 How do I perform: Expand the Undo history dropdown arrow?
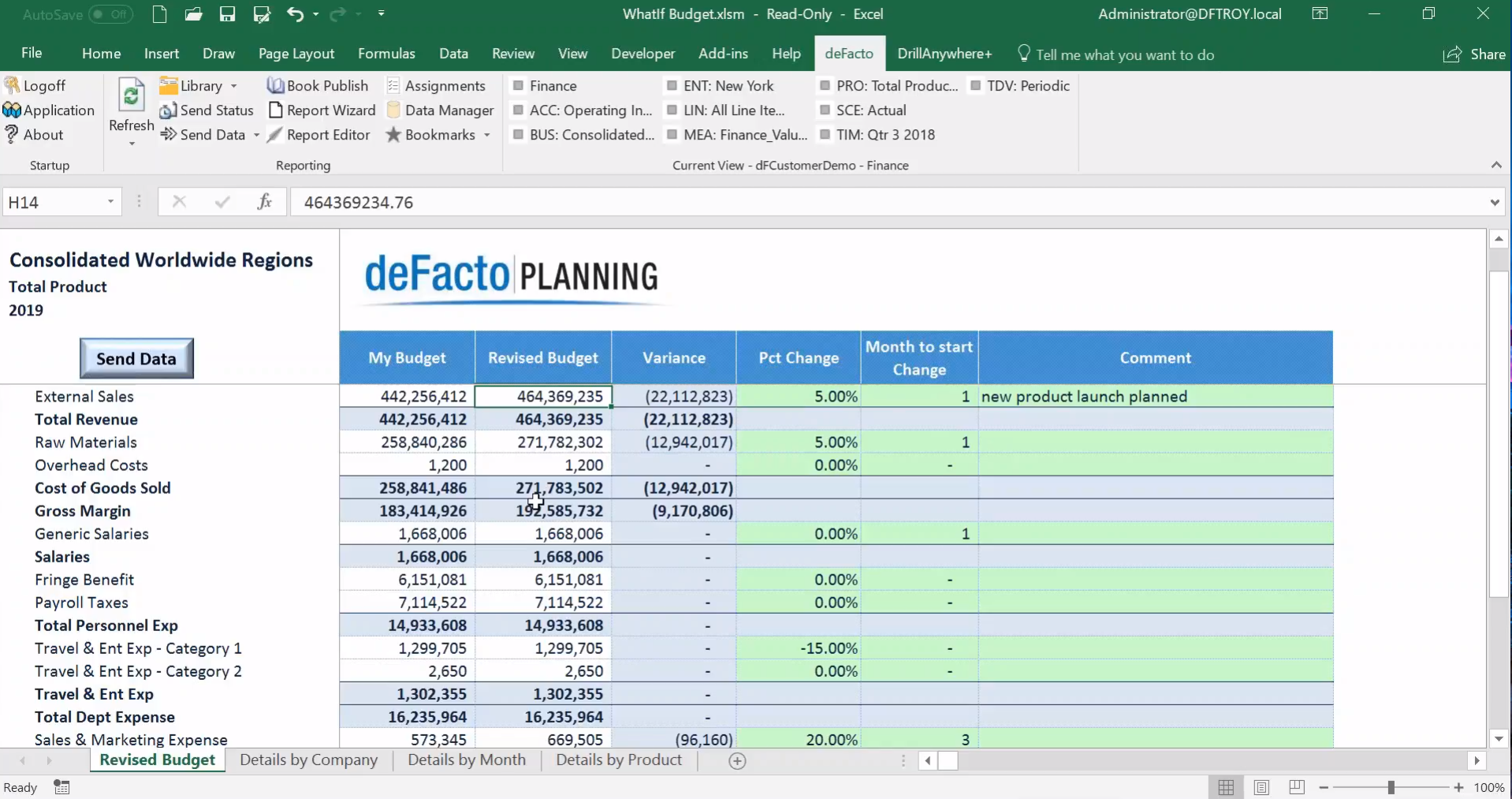coord(315,14)
